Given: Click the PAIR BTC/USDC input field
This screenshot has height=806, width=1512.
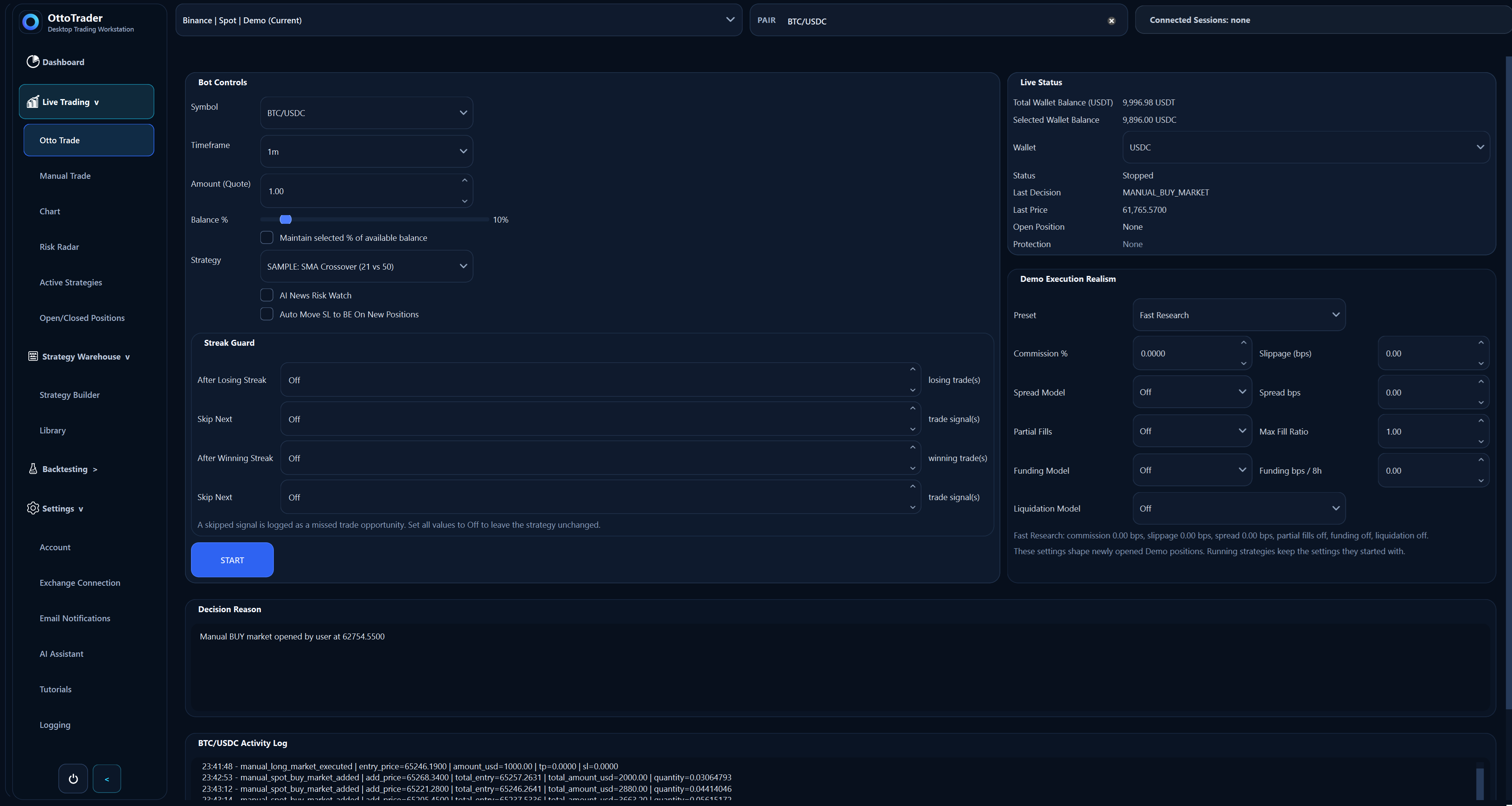Looking at the screenshot, I should coord(939,21).
